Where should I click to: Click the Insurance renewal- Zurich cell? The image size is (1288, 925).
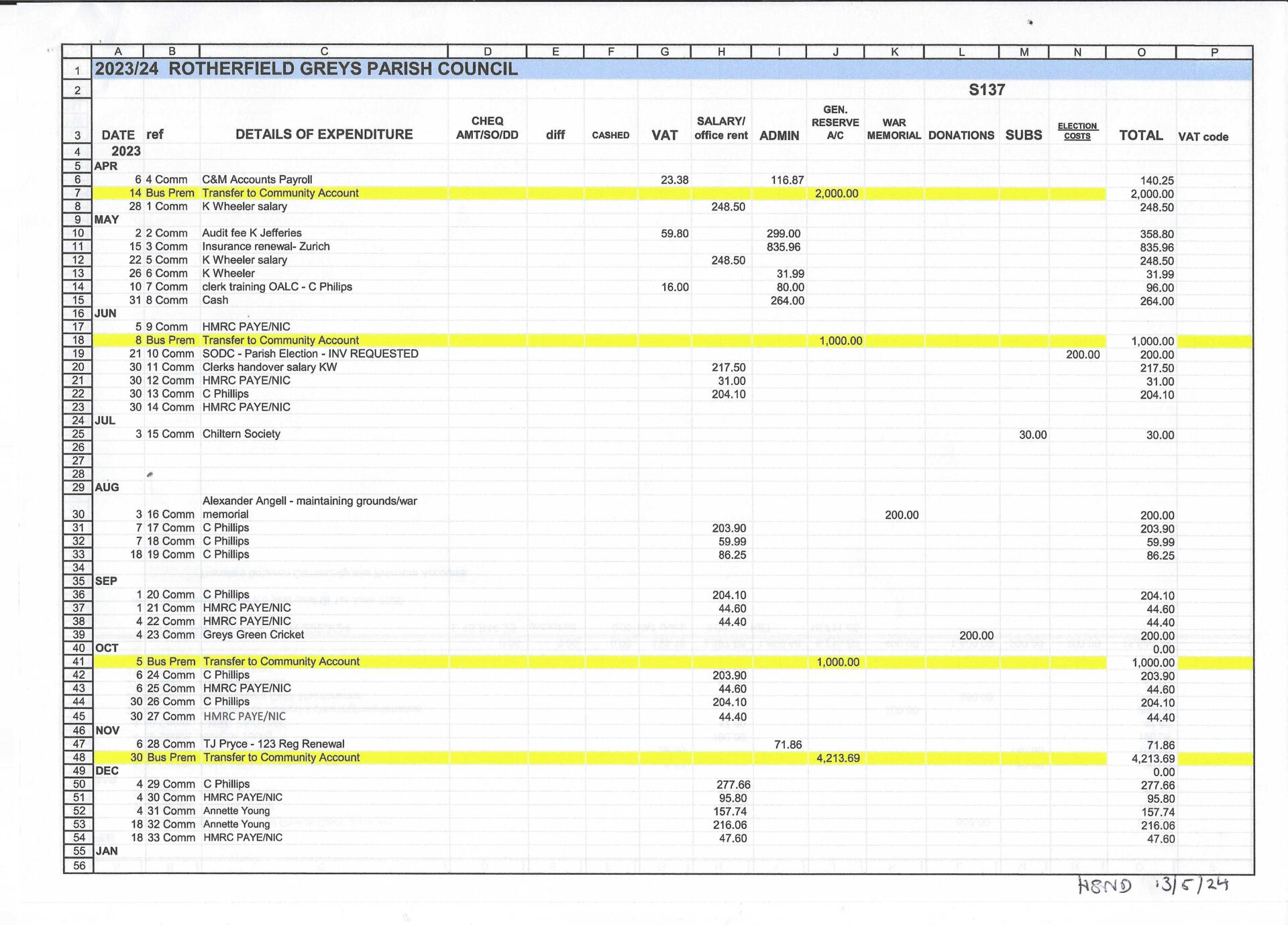(266, 247)
